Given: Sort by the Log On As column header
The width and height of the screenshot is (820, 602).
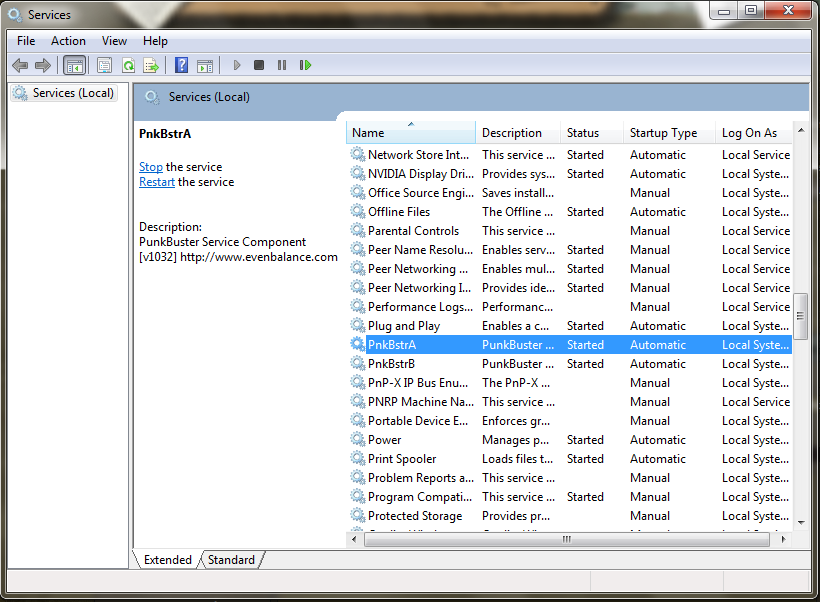Looking at the screenshot, I should [754, 133].
